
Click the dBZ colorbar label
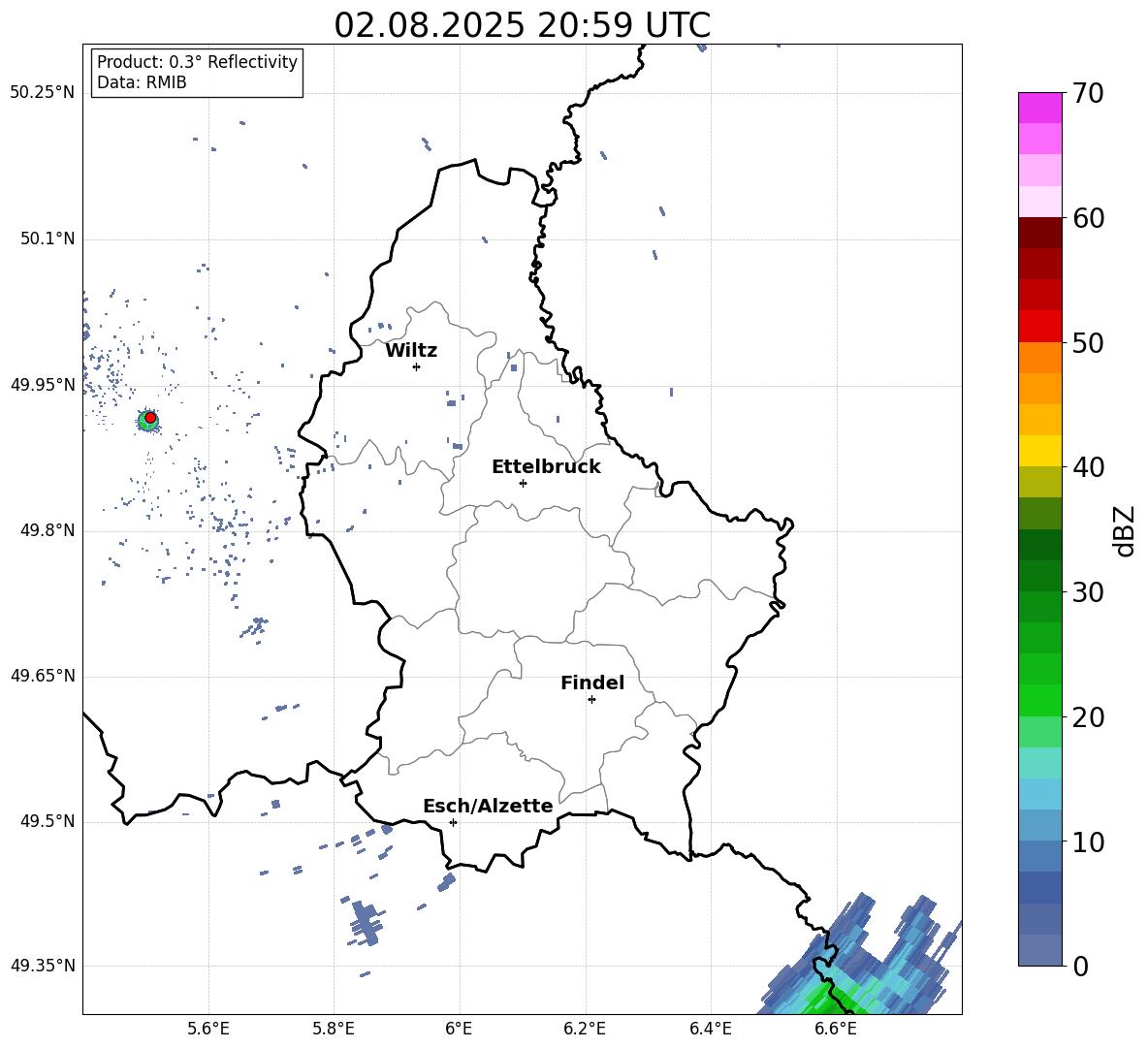[x=1126, y=531]
